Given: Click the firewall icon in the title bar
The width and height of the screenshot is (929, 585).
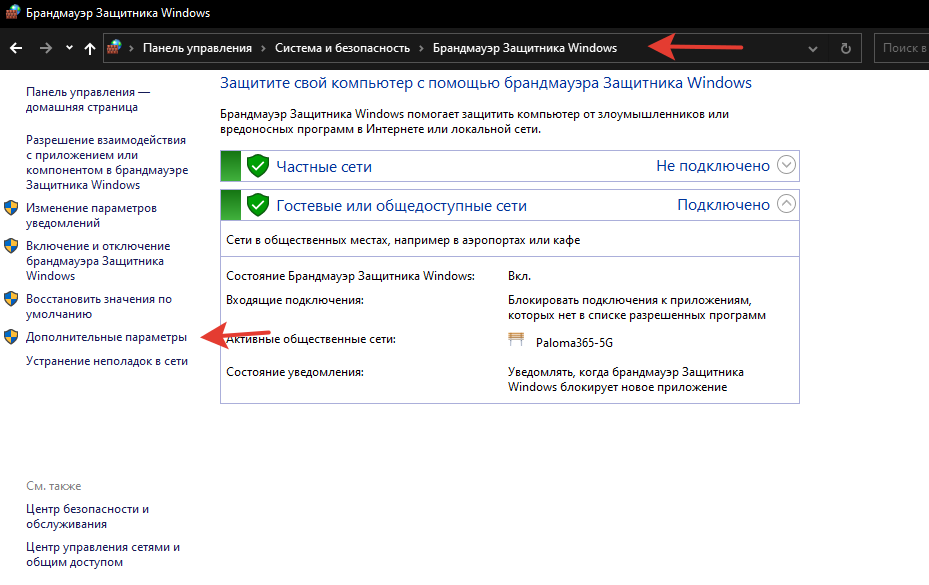Looking at the screenshot, I should pyautogui.click(x=13, y=13).
